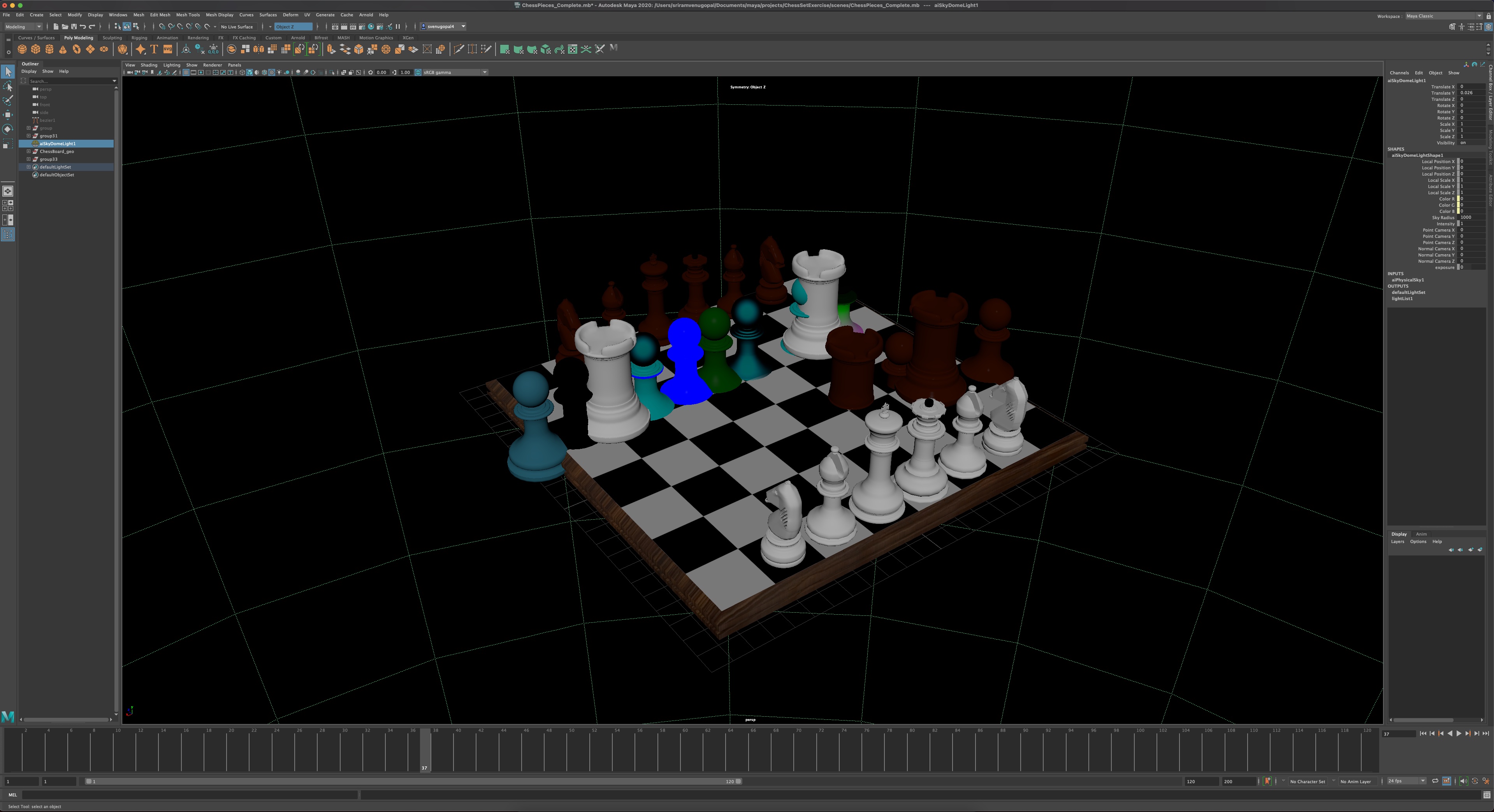Create a polygon sphere from the shelf

pos(22,49)
